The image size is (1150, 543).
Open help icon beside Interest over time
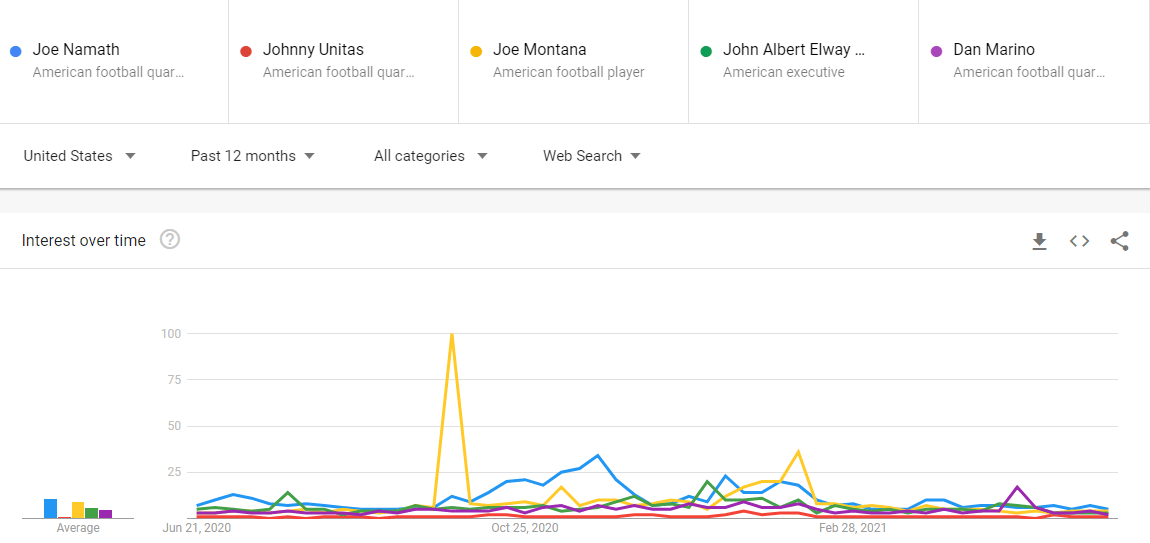170,239
